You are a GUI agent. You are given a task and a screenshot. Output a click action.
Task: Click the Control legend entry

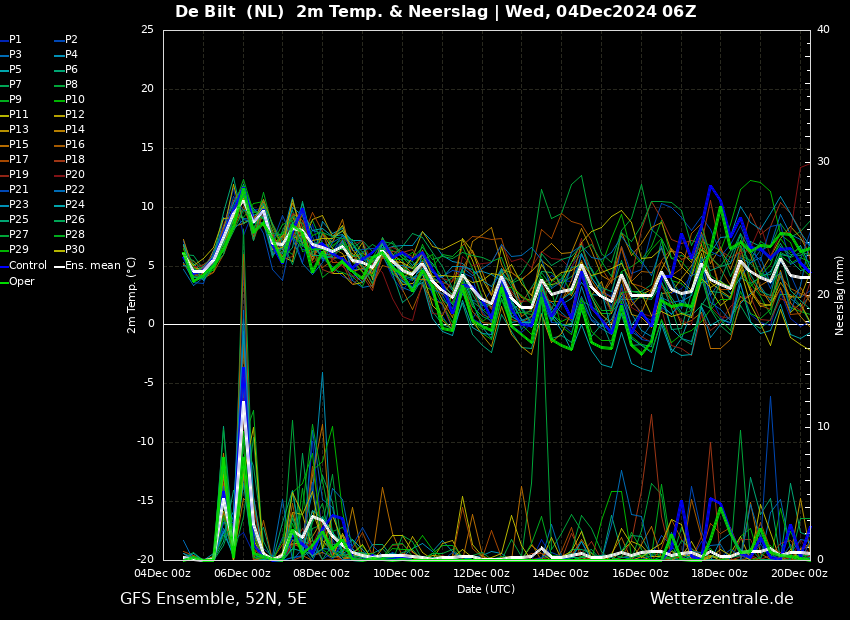pos(27,265)
